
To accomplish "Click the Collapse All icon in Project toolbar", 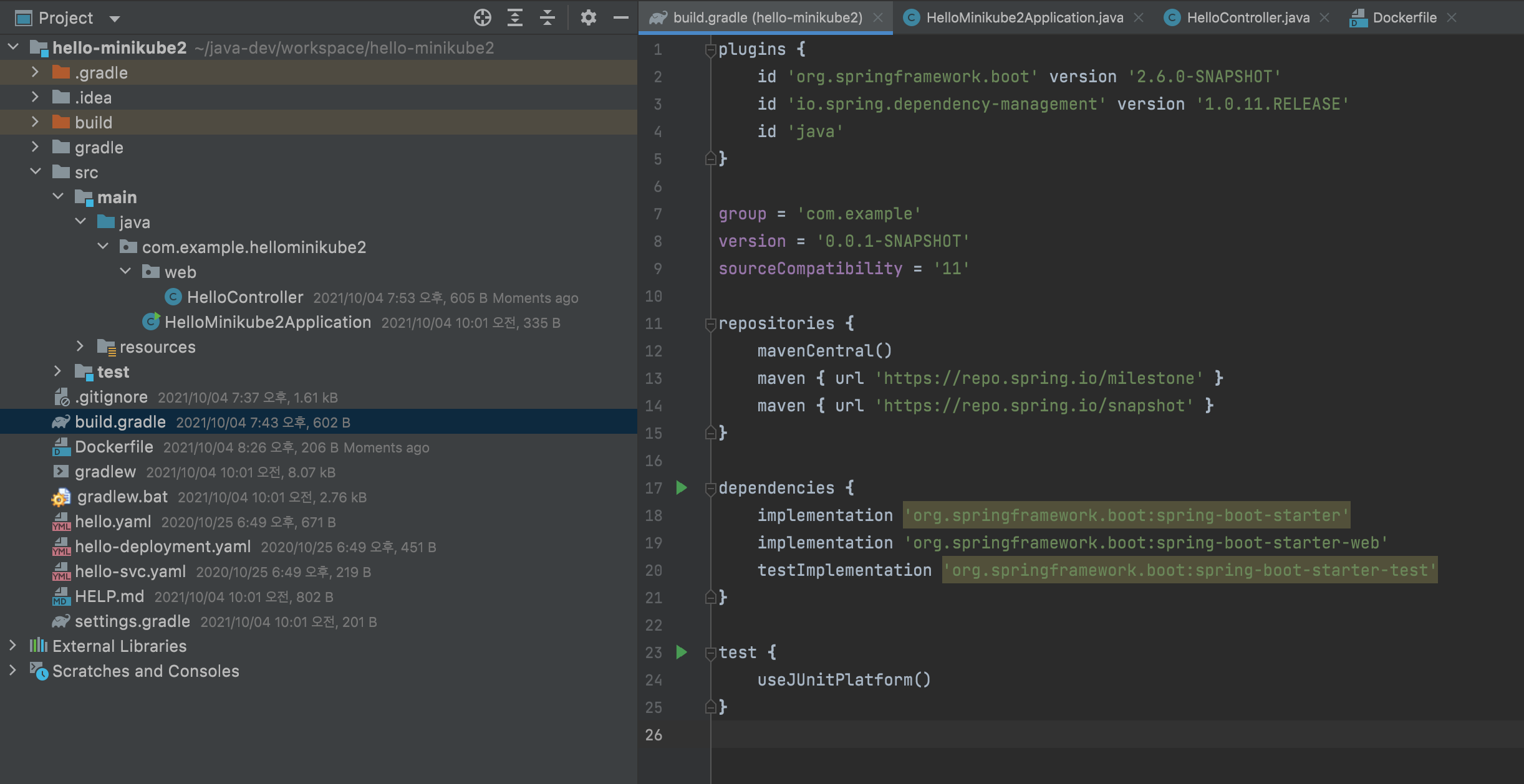I will [x=547, y=17].
